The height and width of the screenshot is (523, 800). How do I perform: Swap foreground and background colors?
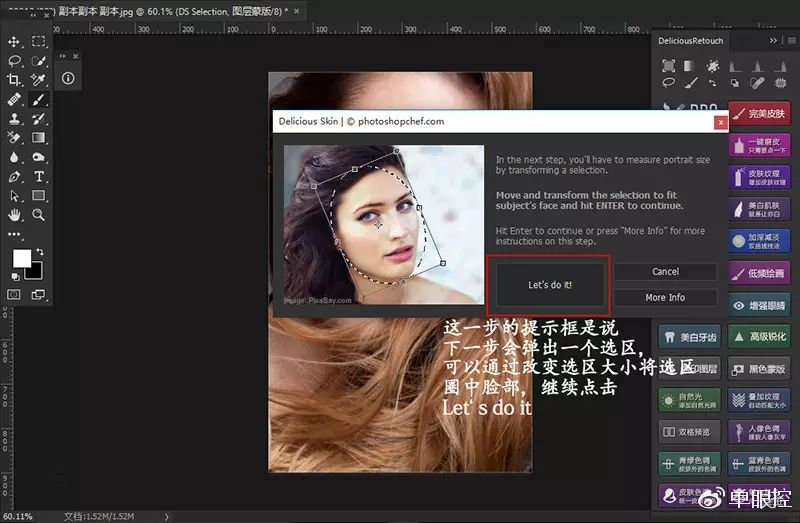click(39, 252)
